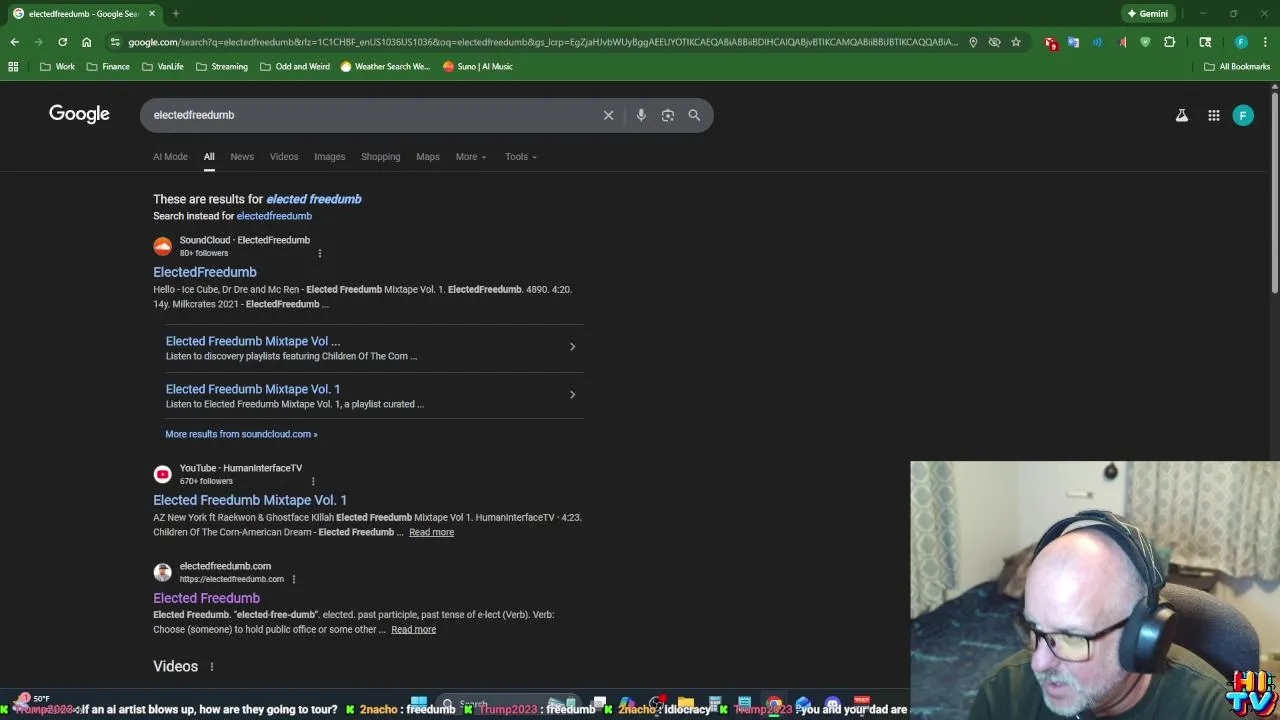
Task: Go back to the previous page
Action: pyautogui.click(x=14, y=42)
